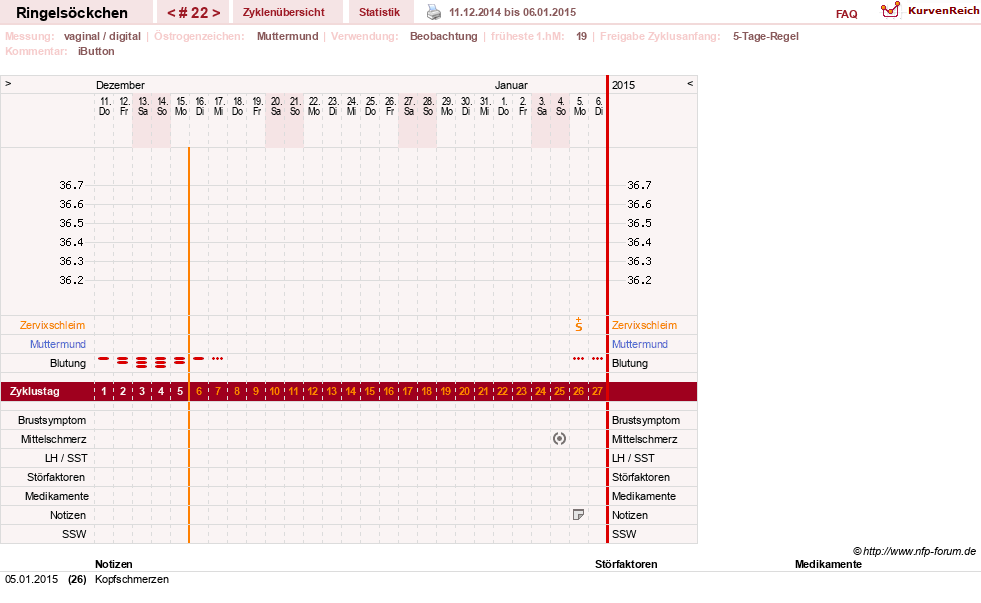This screenshot has width=981, height=603.
Task: Click date column 24. Mi
Action: [x=352, y=106]
